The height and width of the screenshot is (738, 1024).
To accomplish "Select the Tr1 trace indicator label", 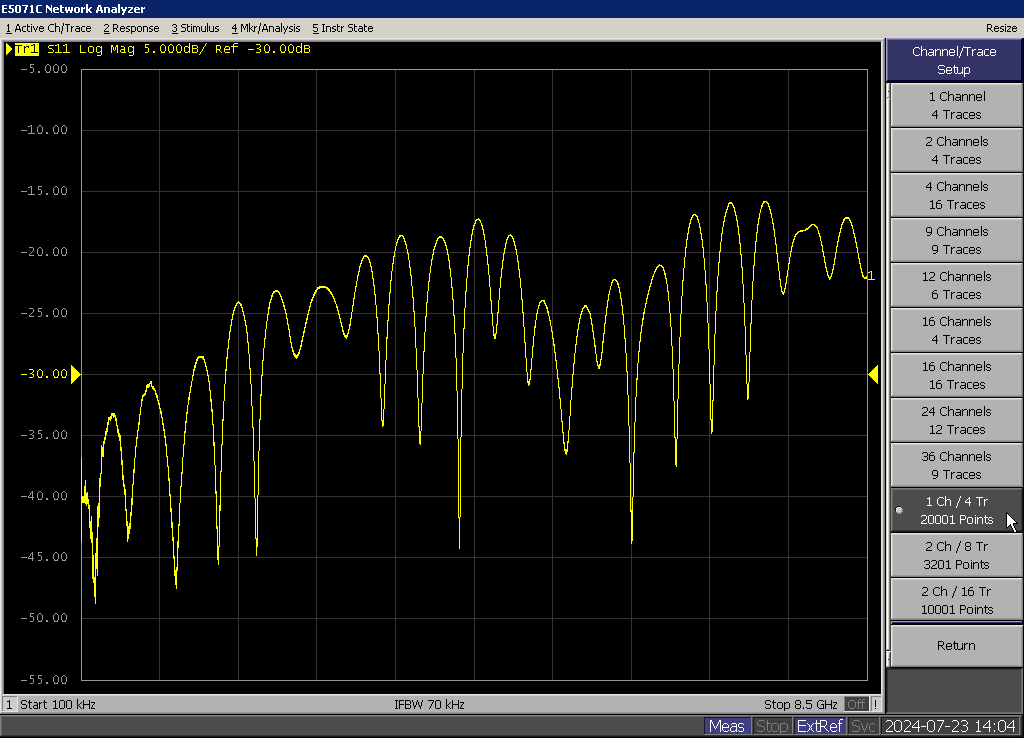I will [27, 48].
